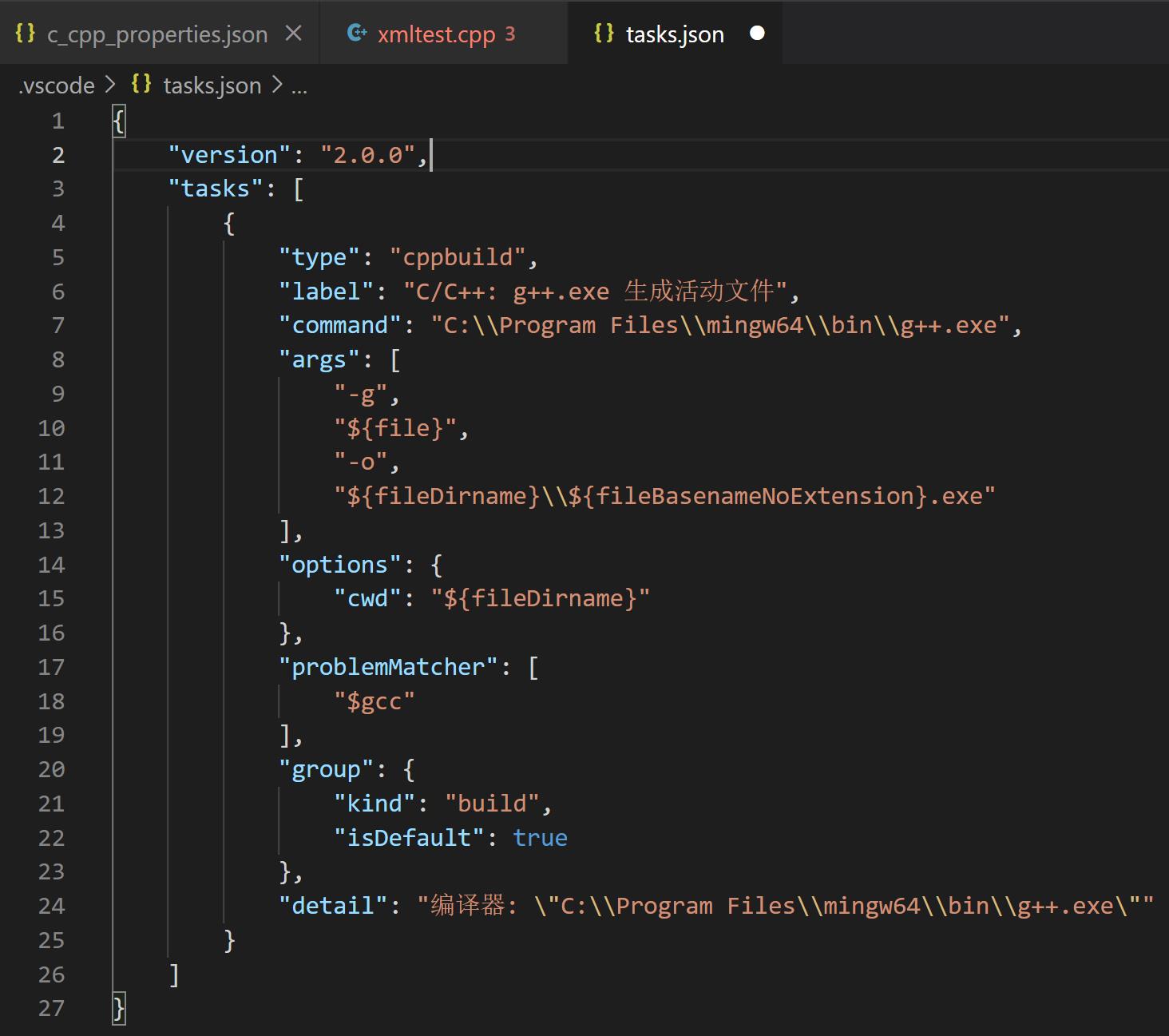Click the 编译器 detail string on line 24

tap(786, 906)
